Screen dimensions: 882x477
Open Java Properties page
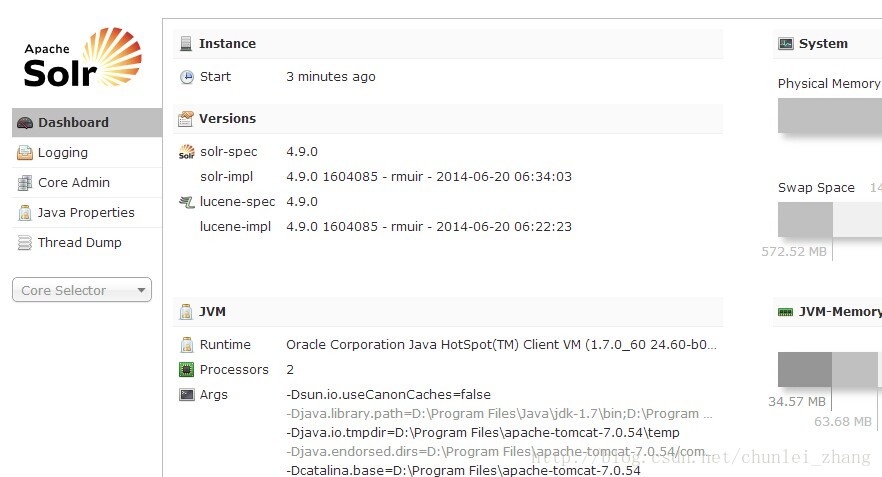click(x=87, y=213)
